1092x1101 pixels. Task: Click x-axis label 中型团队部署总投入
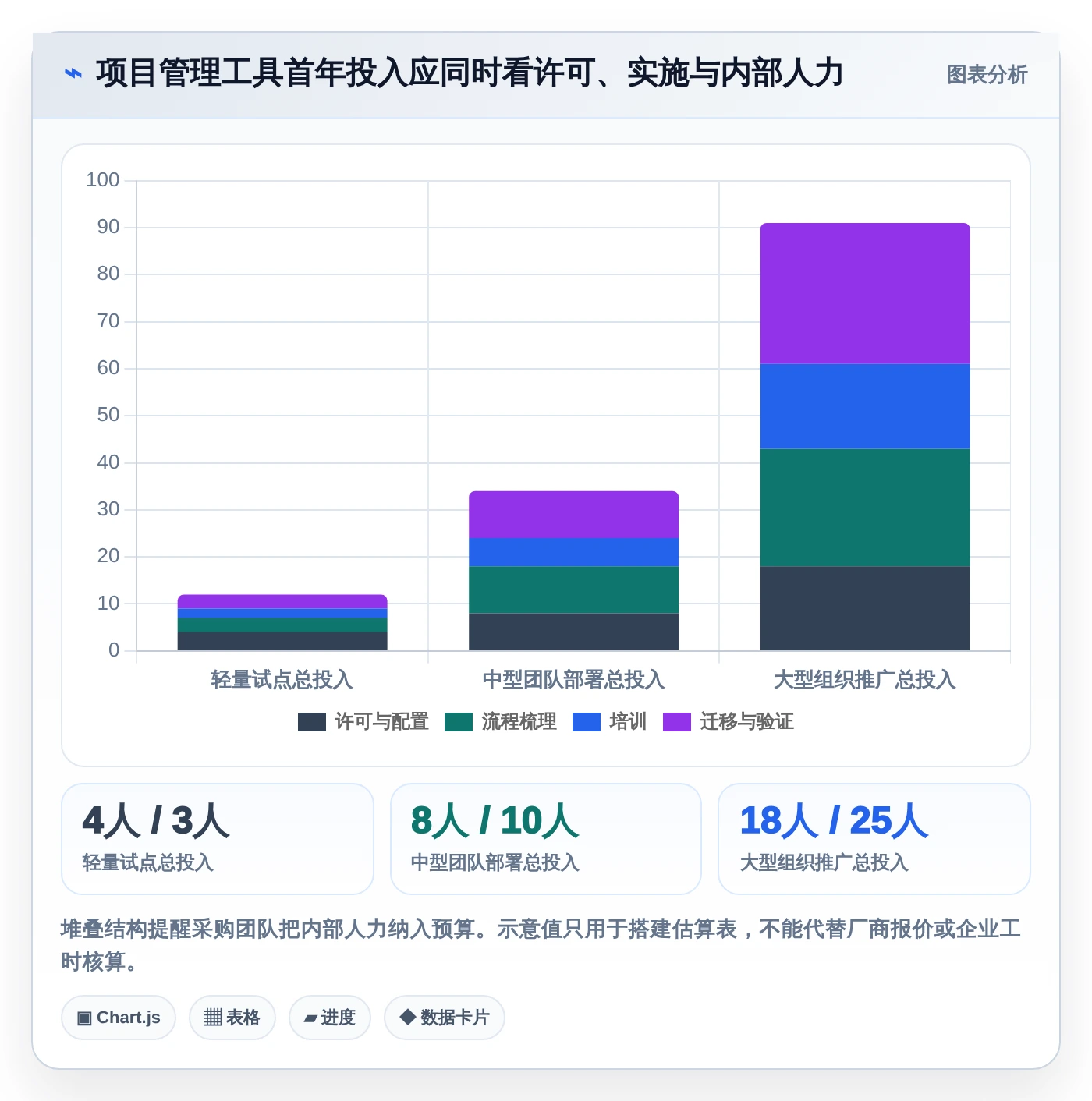(573, 680)
